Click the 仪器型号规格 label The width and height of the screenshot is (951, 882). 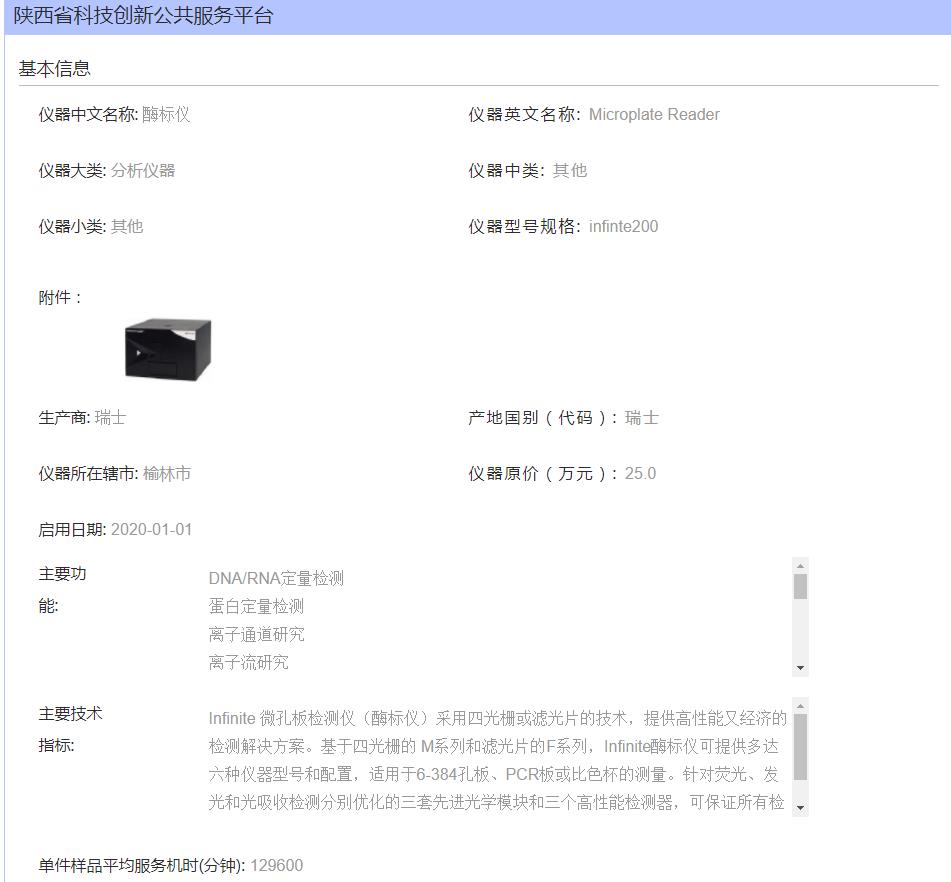[524, 226]
